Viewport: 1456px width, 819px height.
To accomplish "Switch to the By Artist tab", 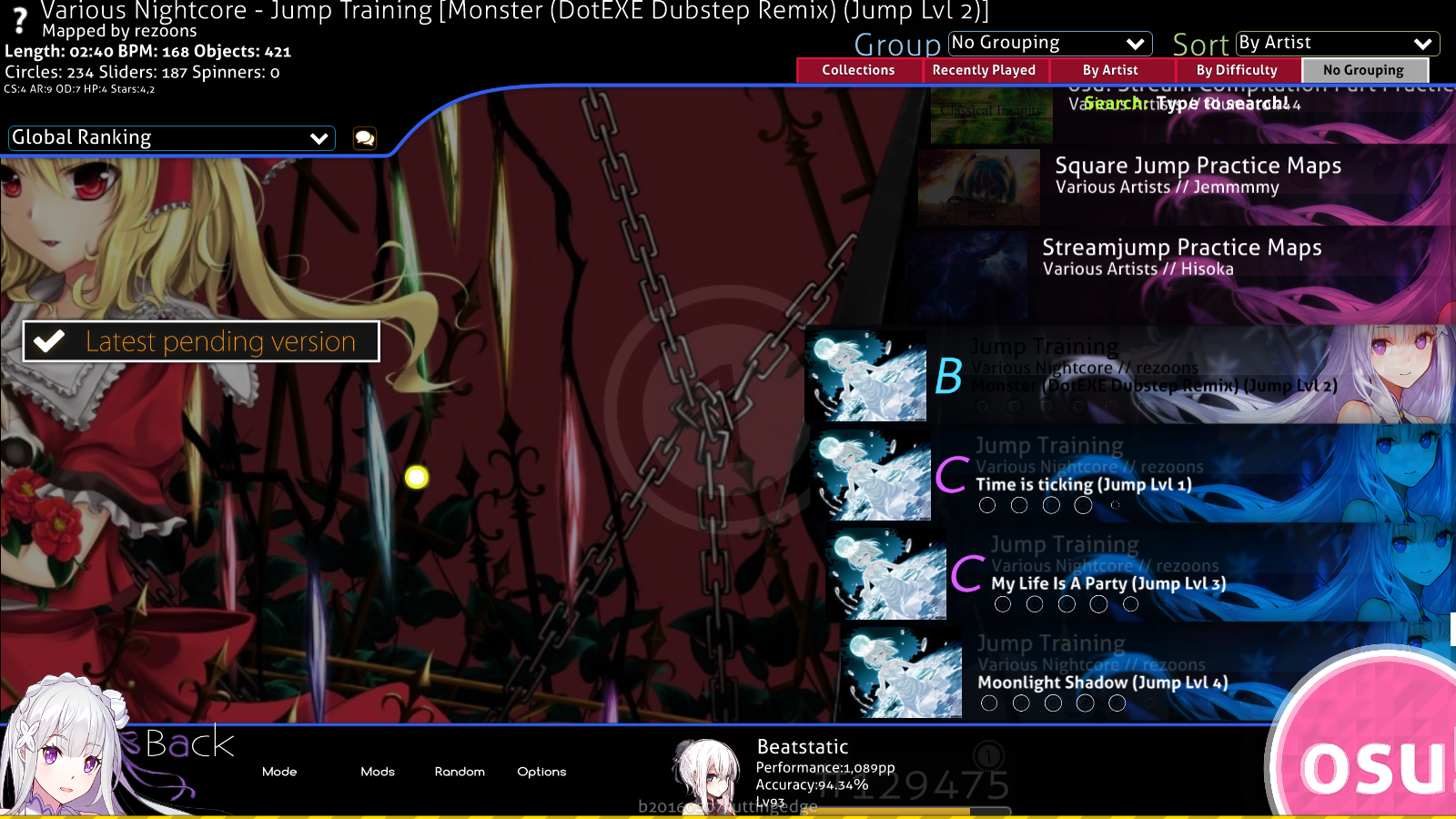I will click(x=1110, y=70).
